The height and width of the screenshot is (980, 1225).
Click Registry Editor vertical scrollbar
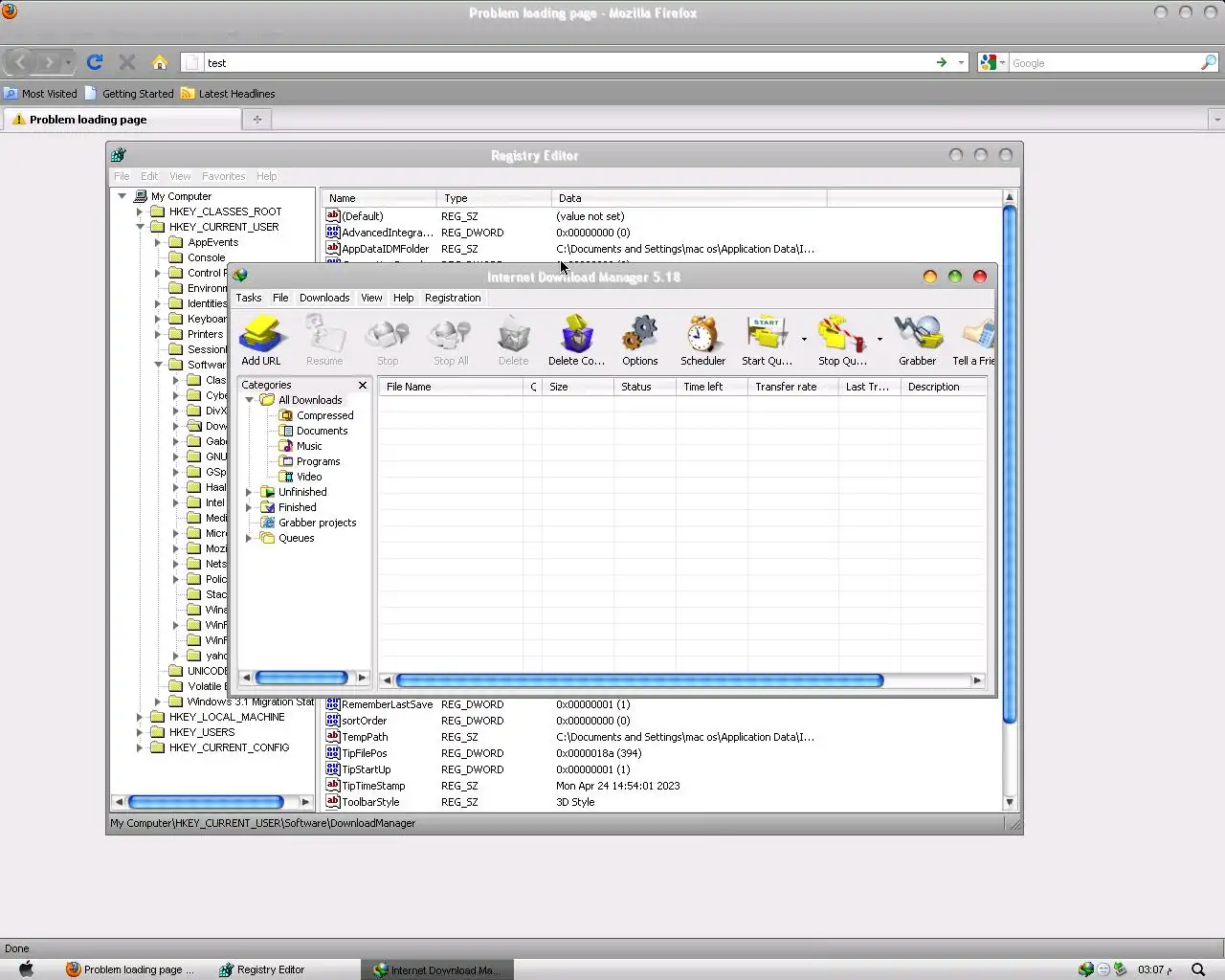(x=1009, y=465)
